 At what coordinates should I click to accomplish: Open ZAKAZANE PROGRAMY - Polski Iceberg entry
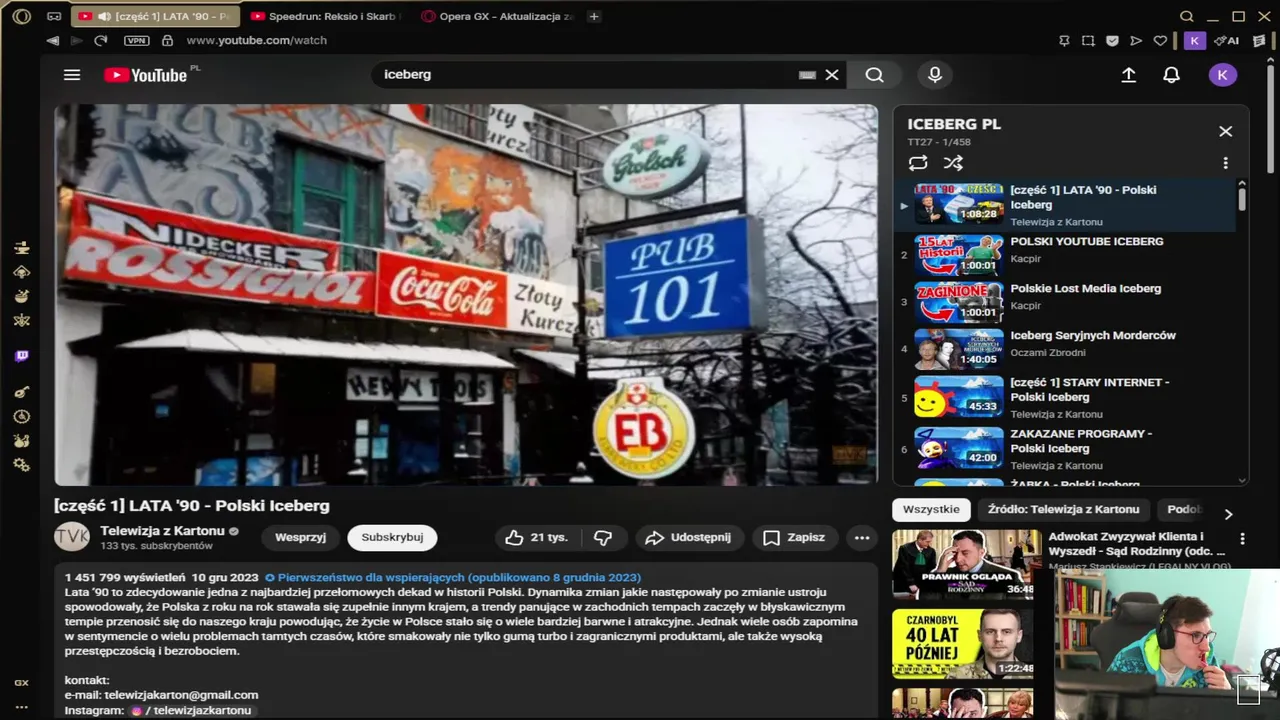click(1066, 449)
